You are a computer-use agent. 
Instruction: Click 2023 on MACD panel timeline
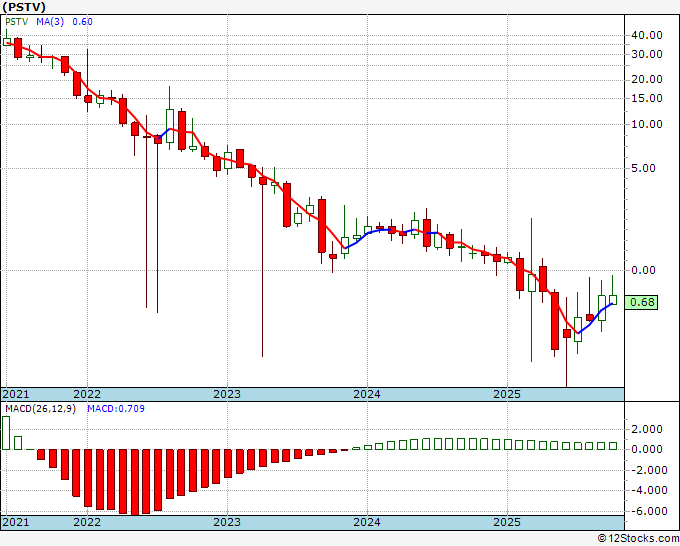point(227,522)
